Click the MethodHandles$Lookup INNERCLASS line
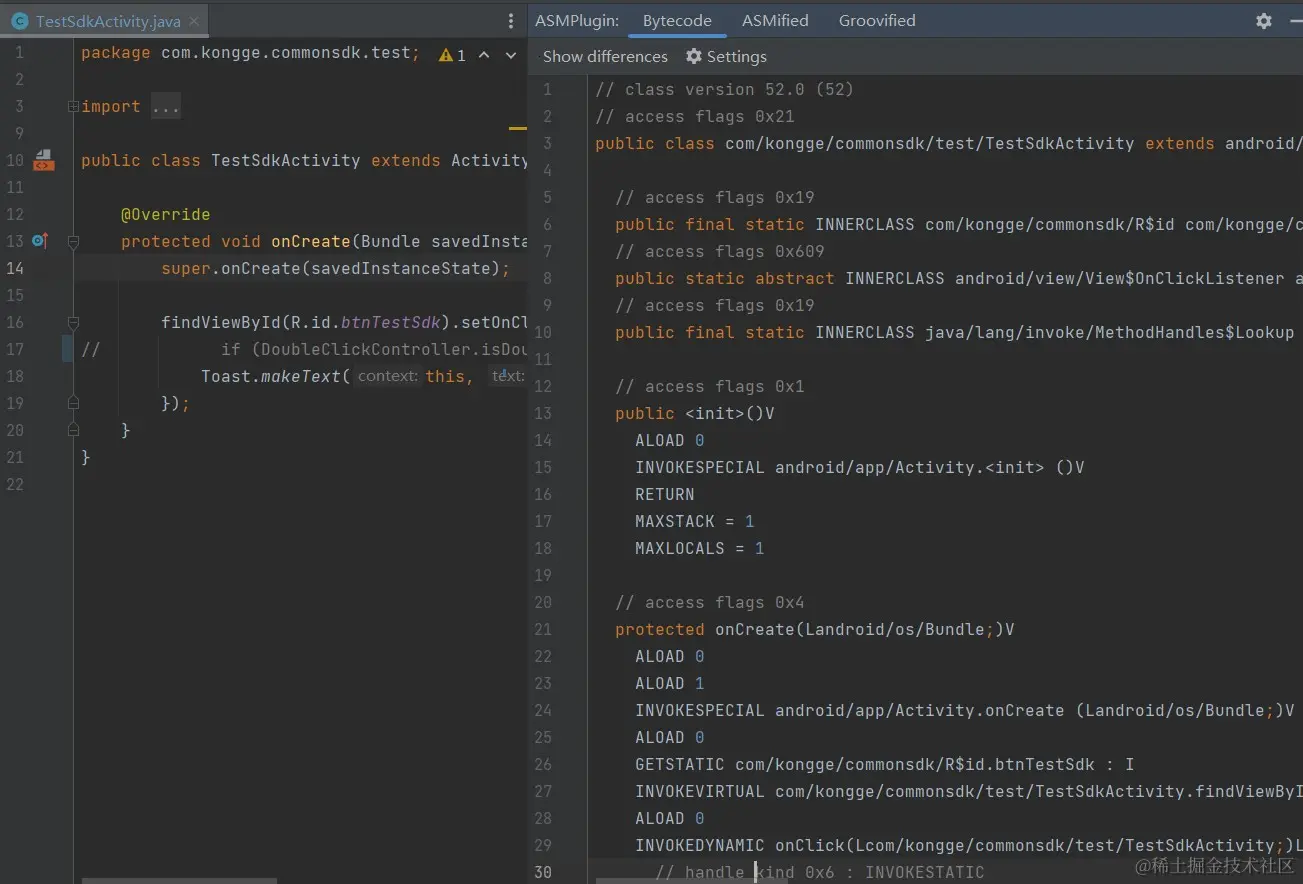Viewport: 1303px width, 884px height. 955,332
